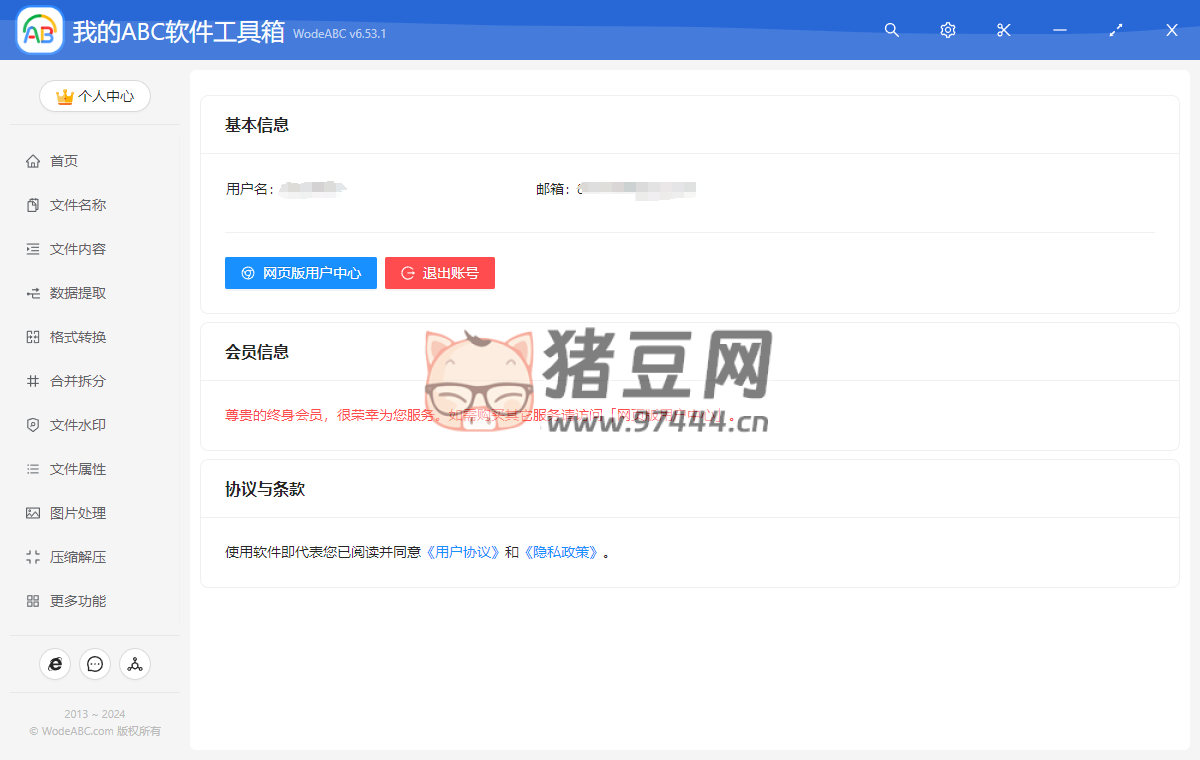1200x760 pixels.
Task: Open settings via the gear icon
Action: 948,30
